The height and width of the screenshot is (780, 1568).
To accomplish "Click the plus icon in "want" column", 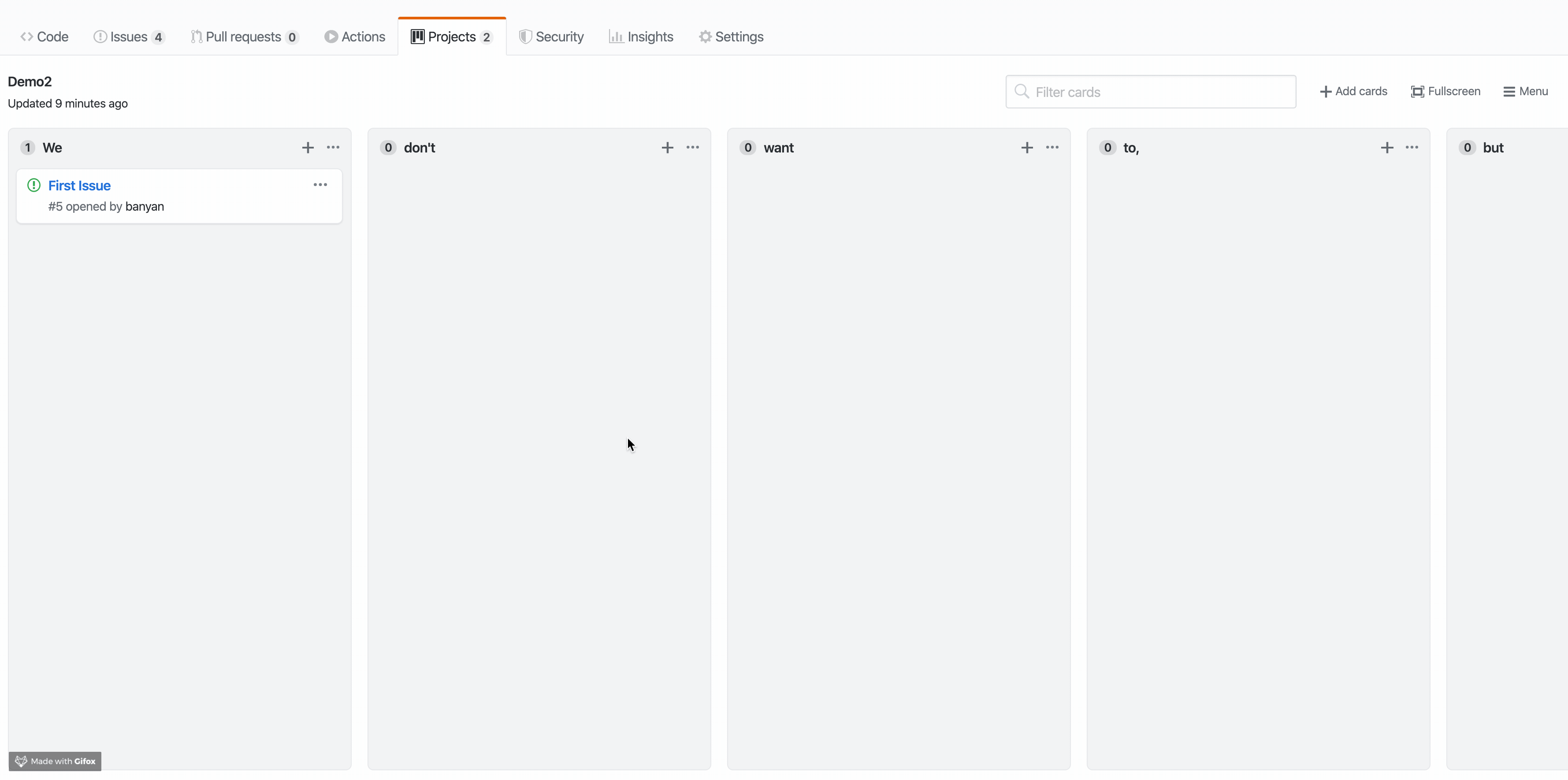I will tap(1027, 148).
